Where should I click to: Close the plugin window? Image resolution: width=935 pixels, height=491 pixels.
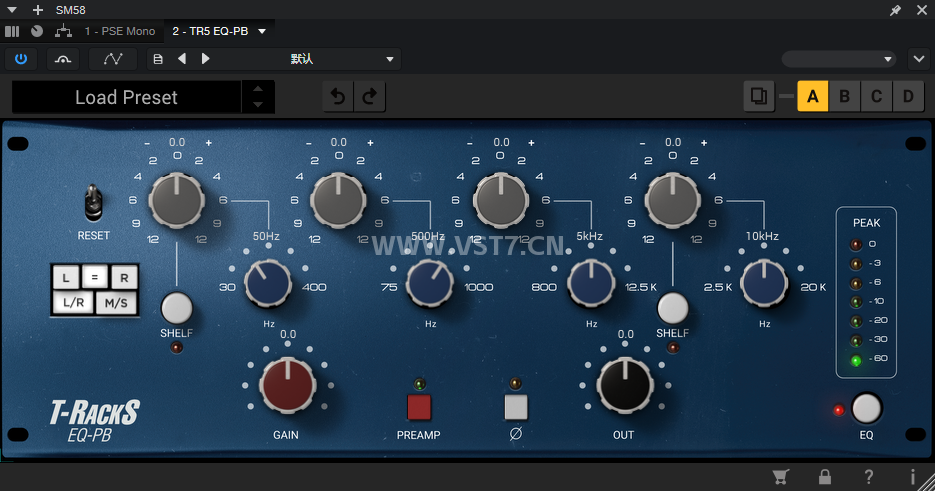(921, 10)
